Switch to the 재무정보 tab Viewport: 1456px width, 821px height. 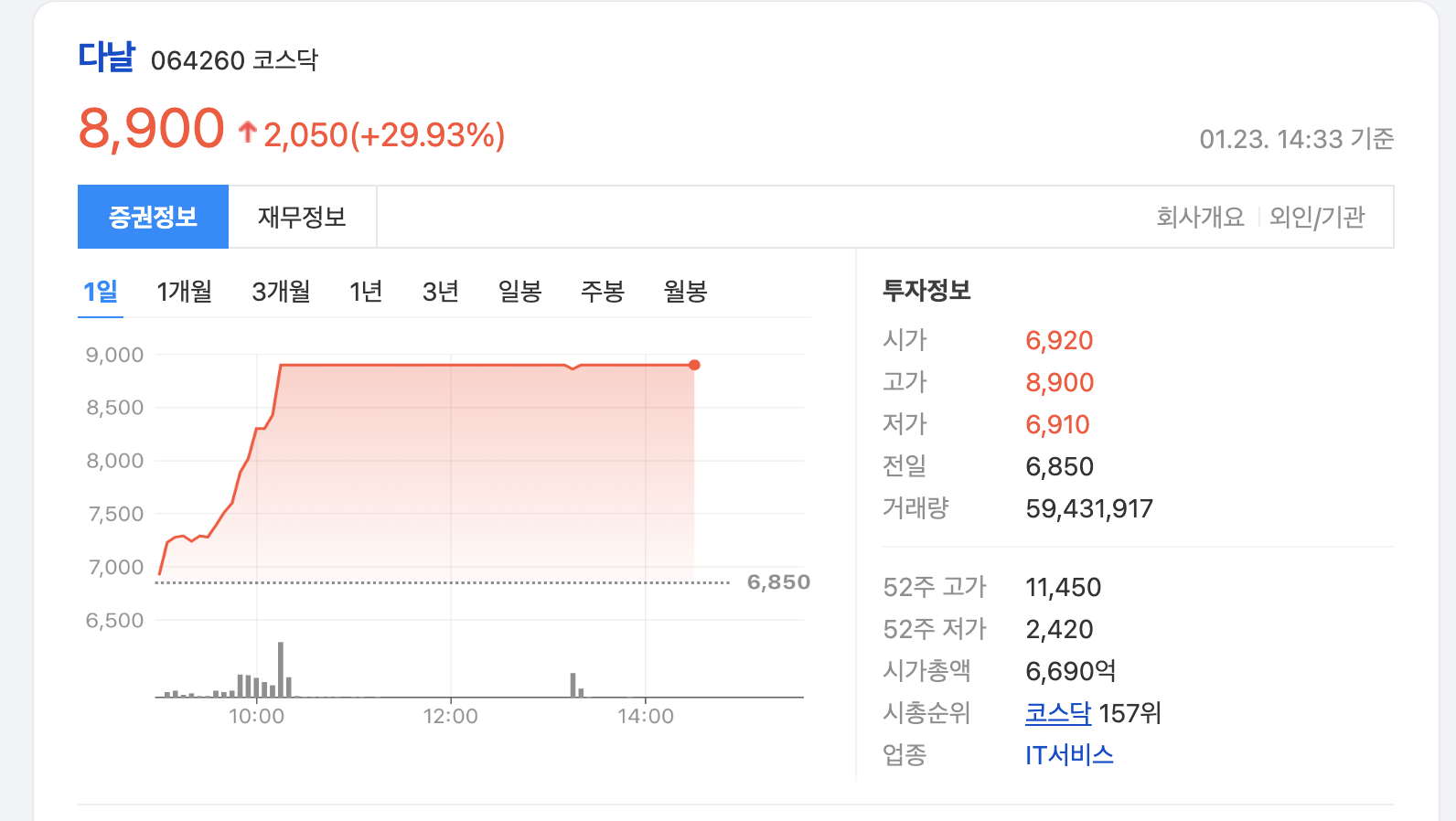click(303, 217)
